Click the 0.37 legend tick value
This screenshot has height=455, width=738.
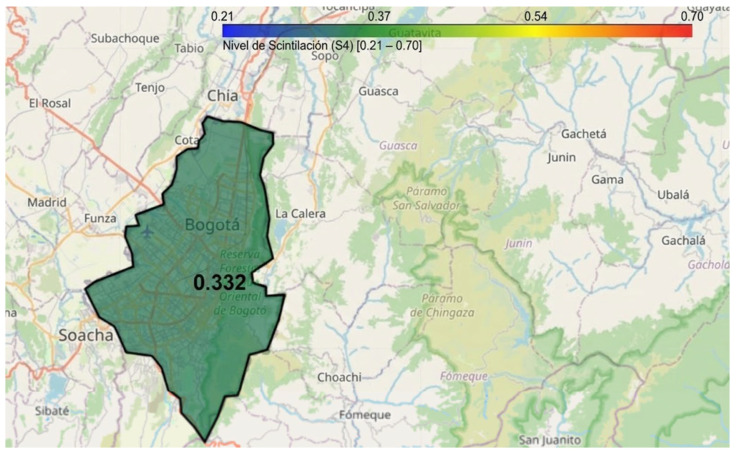tap(379, 16)
